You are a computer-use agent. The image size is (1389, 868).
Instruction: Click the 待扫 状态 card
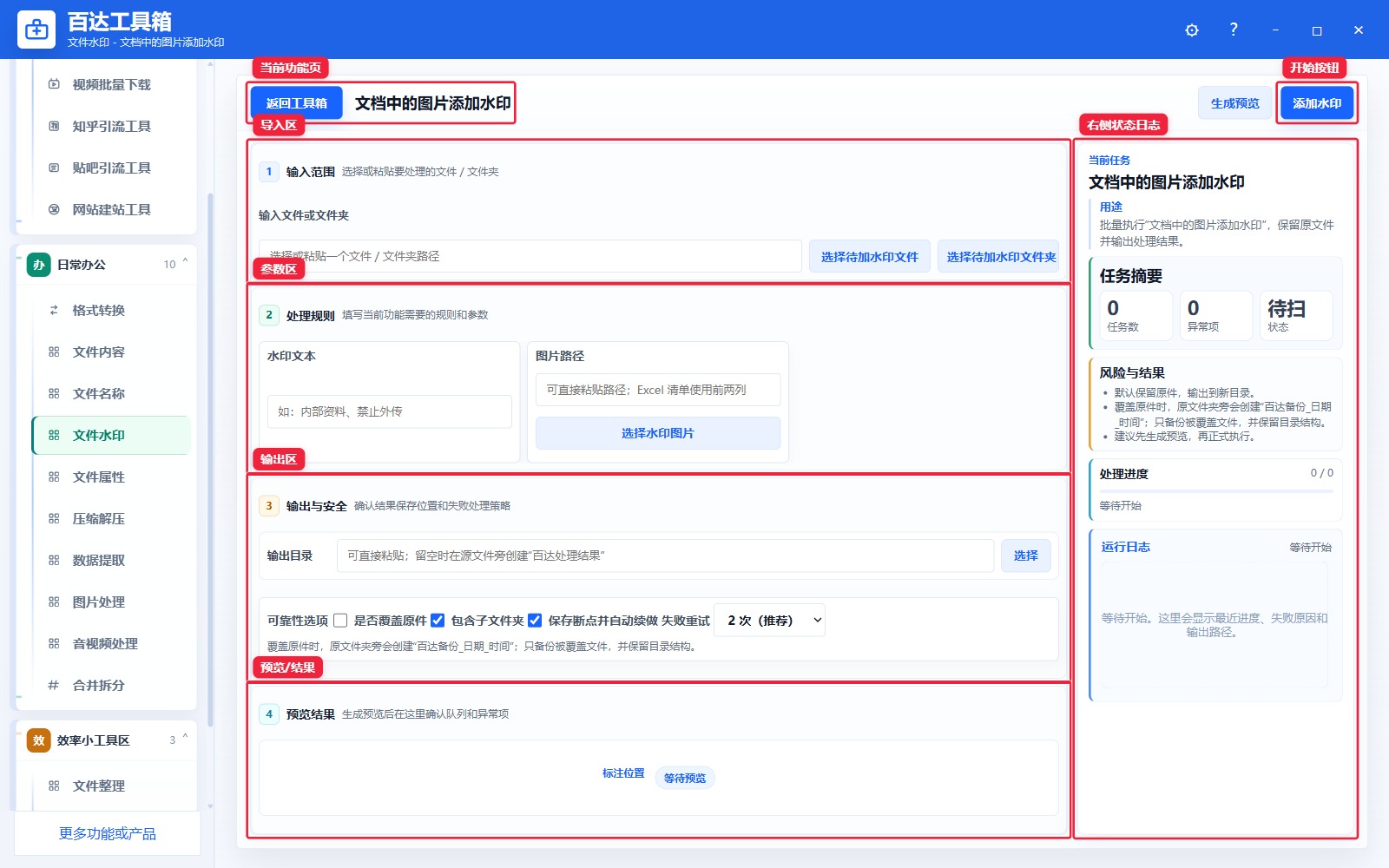[1296, 315]
